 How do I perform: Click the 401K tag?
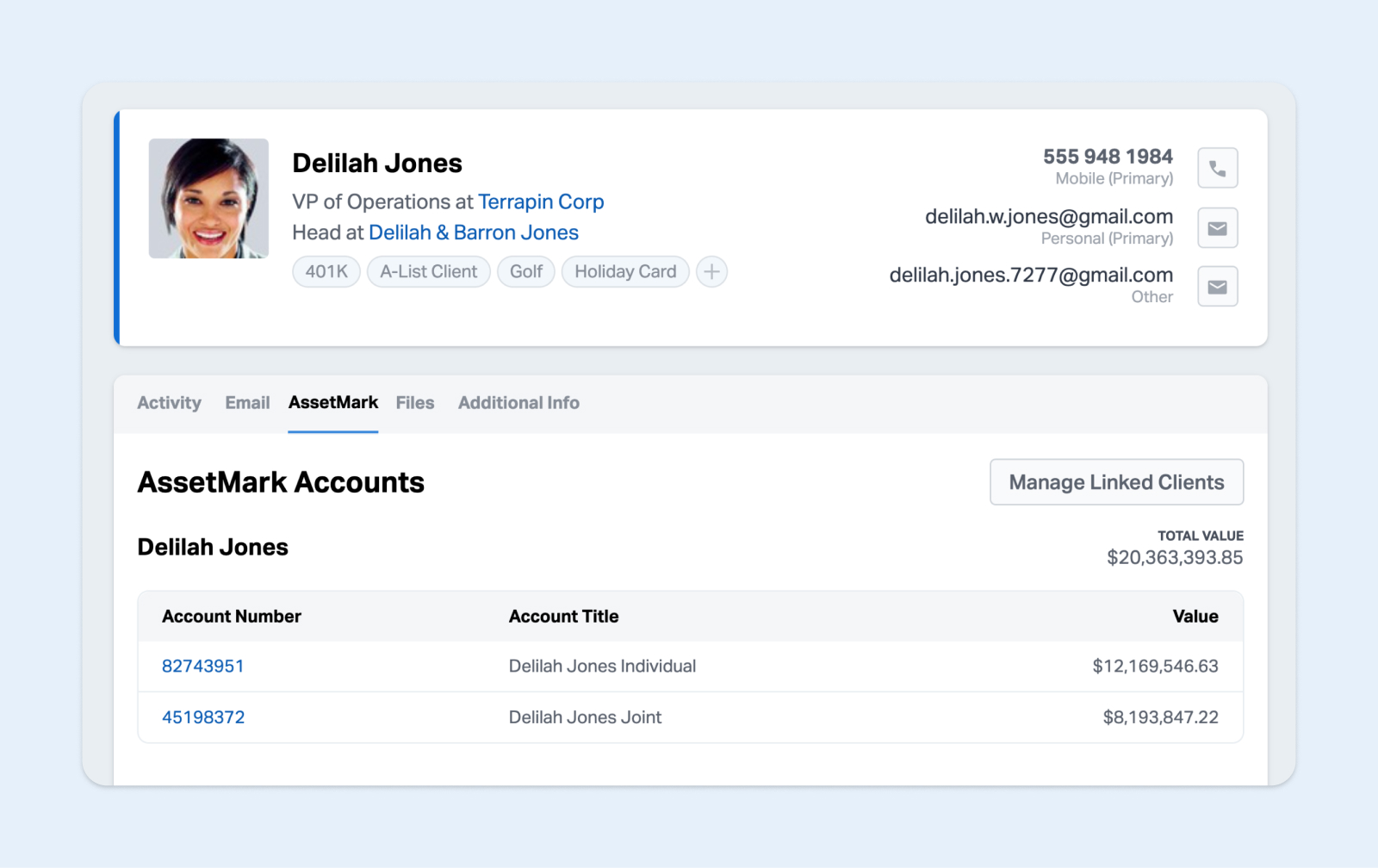coord(326,272)
